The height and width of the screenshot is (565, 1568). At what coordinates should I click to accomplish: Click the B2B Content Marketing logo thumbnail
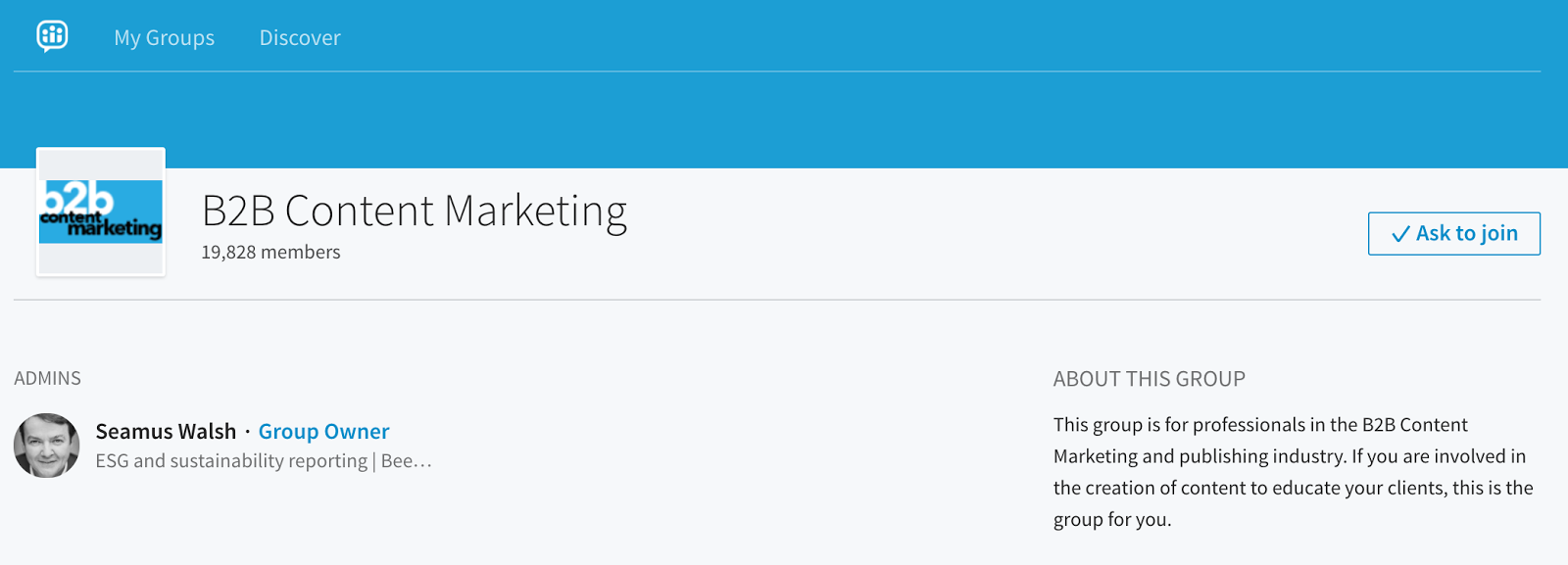tap(101, 212)
